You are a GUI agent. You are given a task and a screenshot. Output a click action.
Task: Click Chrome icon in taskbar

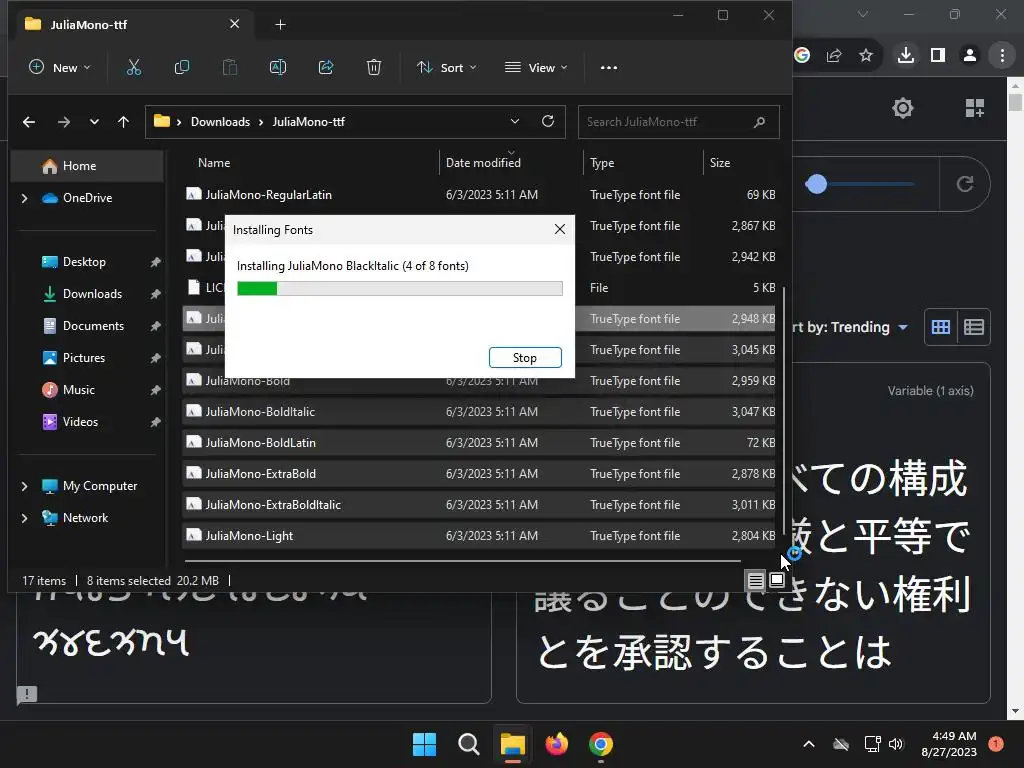click(x=601, y=744)
